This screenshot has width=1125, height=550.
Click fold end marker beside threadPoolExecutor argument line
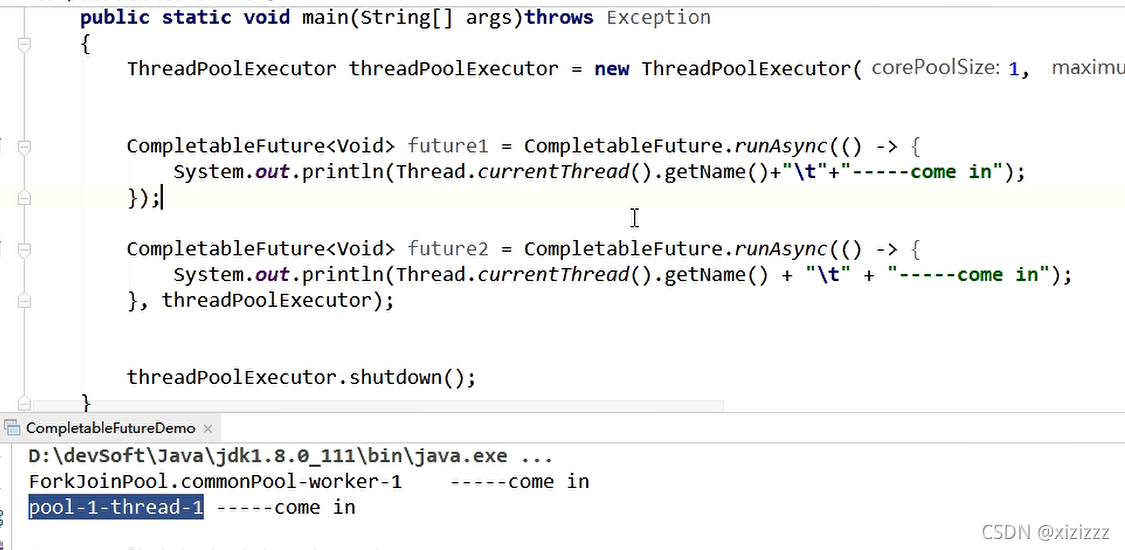tap(24, 301)
